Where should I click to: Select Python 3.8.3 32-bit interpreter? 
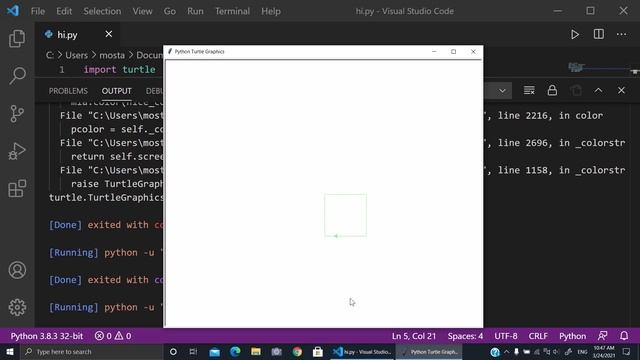click(47, 336)
